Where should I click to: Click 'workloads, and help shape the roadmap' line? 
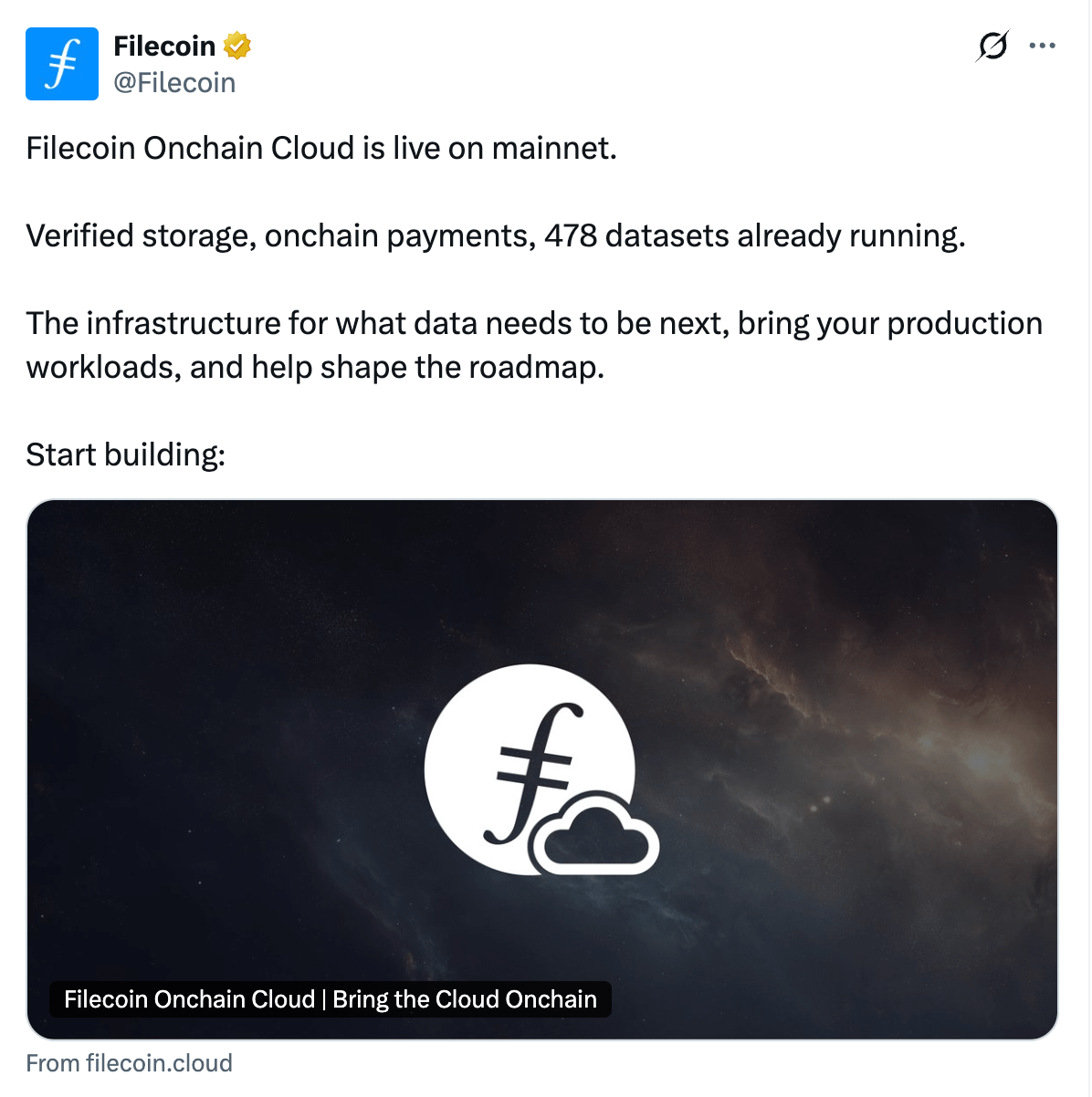tap(315, 367)
